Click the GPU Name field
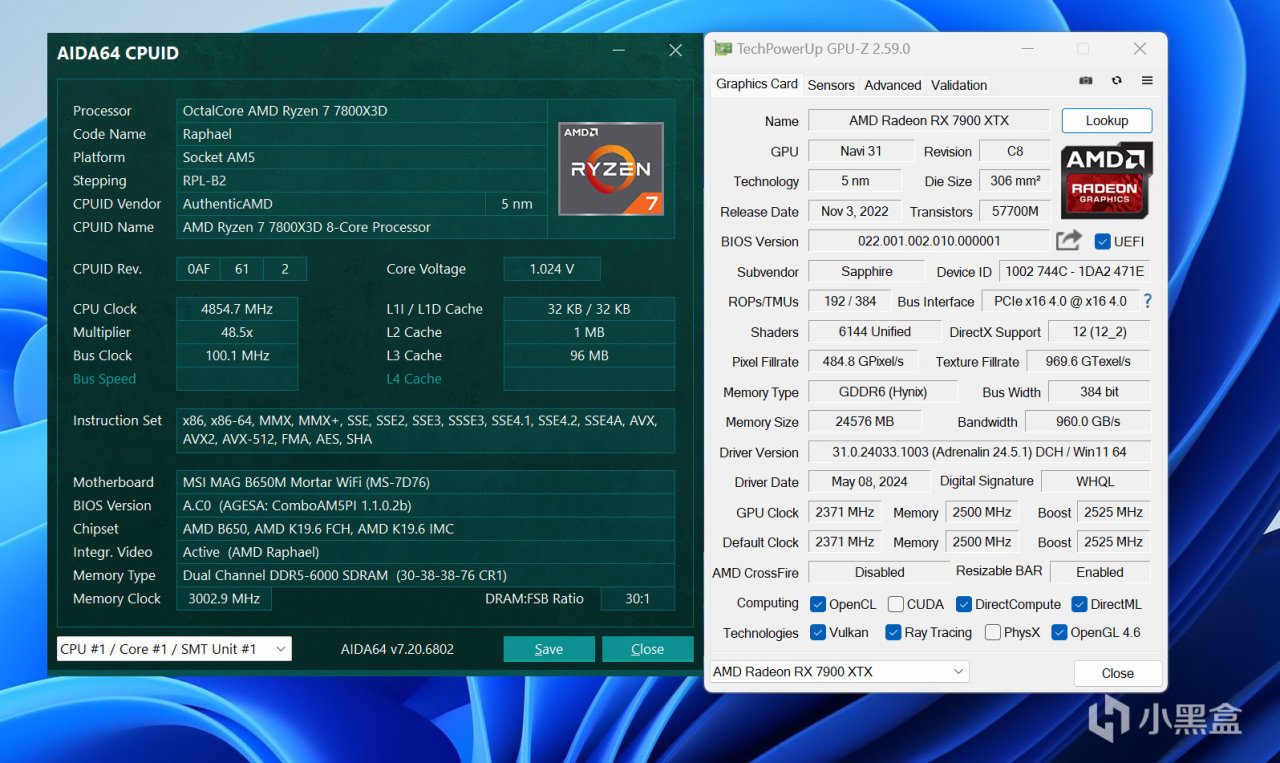 point(929,120)
